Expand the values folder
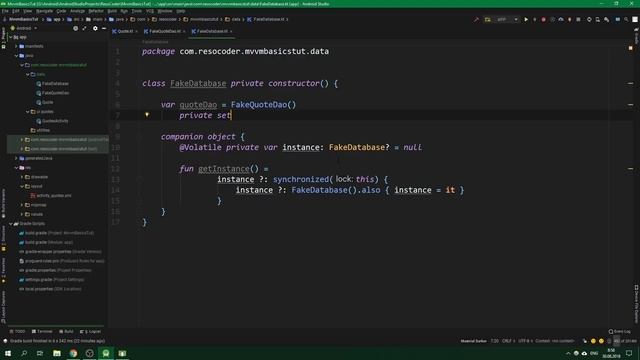The image size is (640, 360). tap(22, 214)
